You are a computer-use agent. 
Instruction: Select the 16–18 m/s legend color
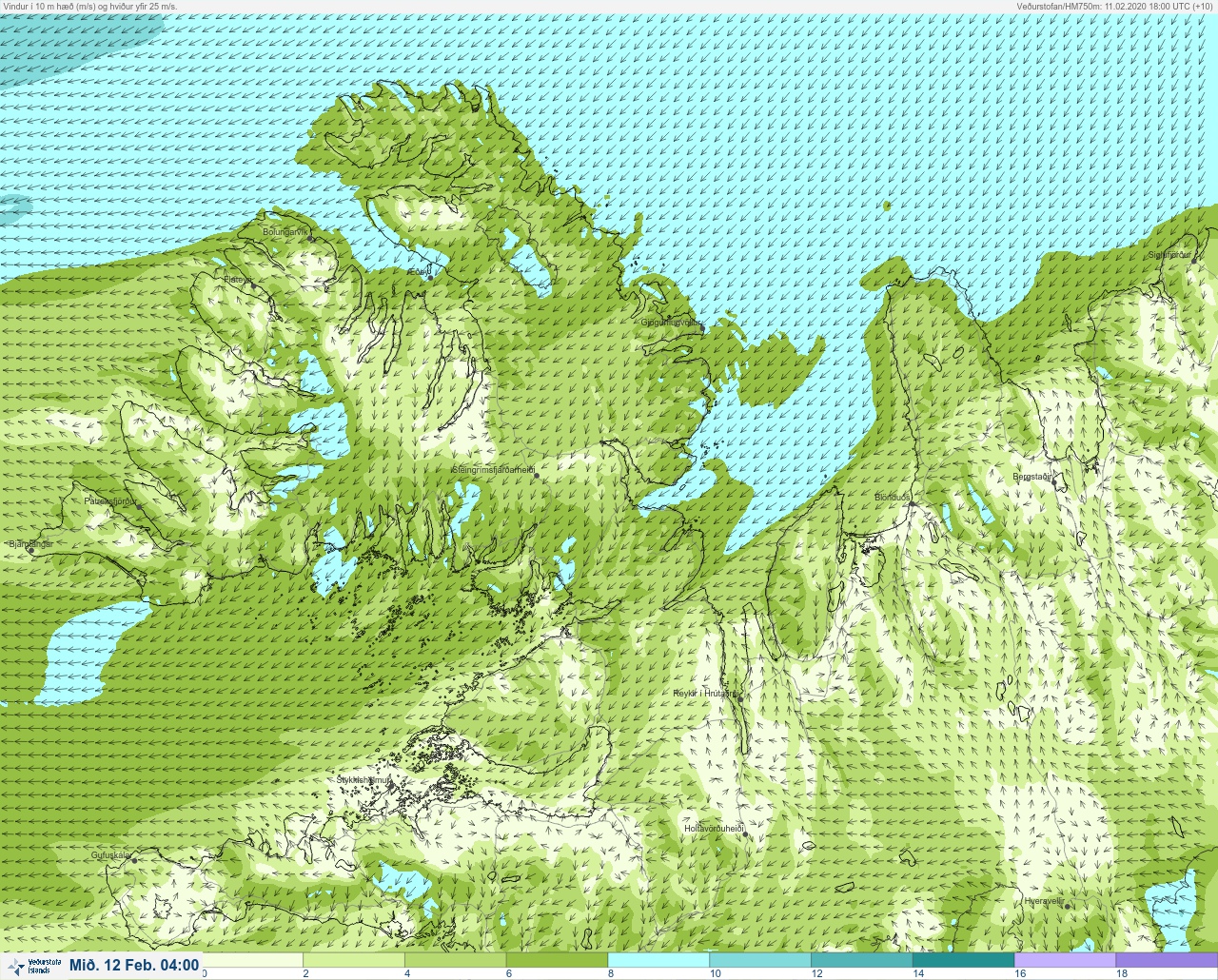point(1065,960)
